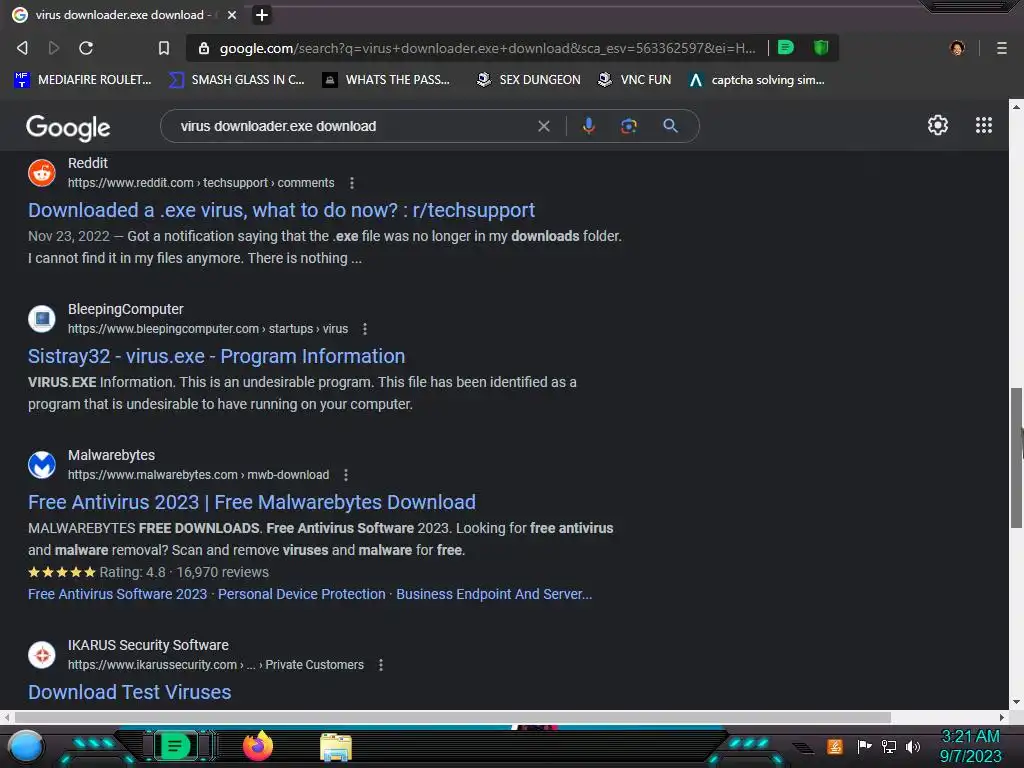This screenshot has width=1024, height=768.
Task: Open the Google apps grid
Action: [x=984, y=125]
